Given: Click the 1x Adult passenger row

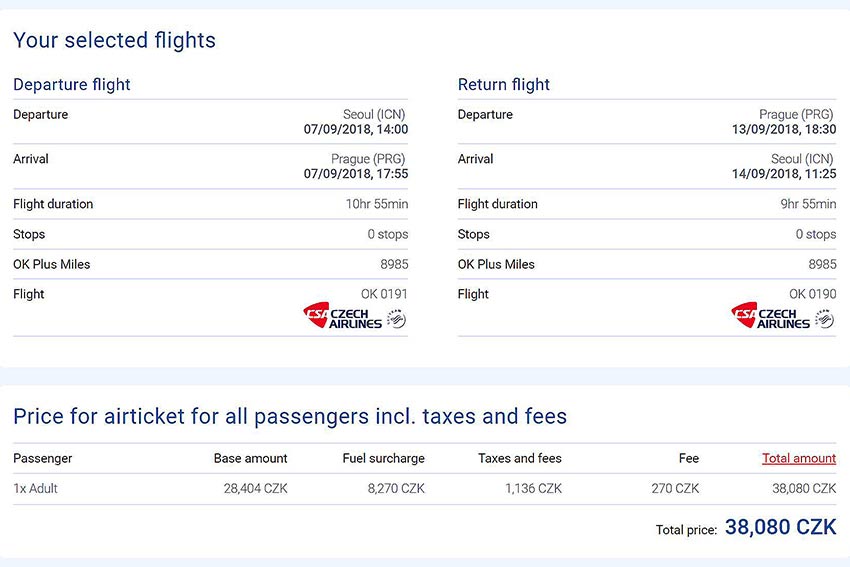Looking at the screenshot, I should point(424,488).
